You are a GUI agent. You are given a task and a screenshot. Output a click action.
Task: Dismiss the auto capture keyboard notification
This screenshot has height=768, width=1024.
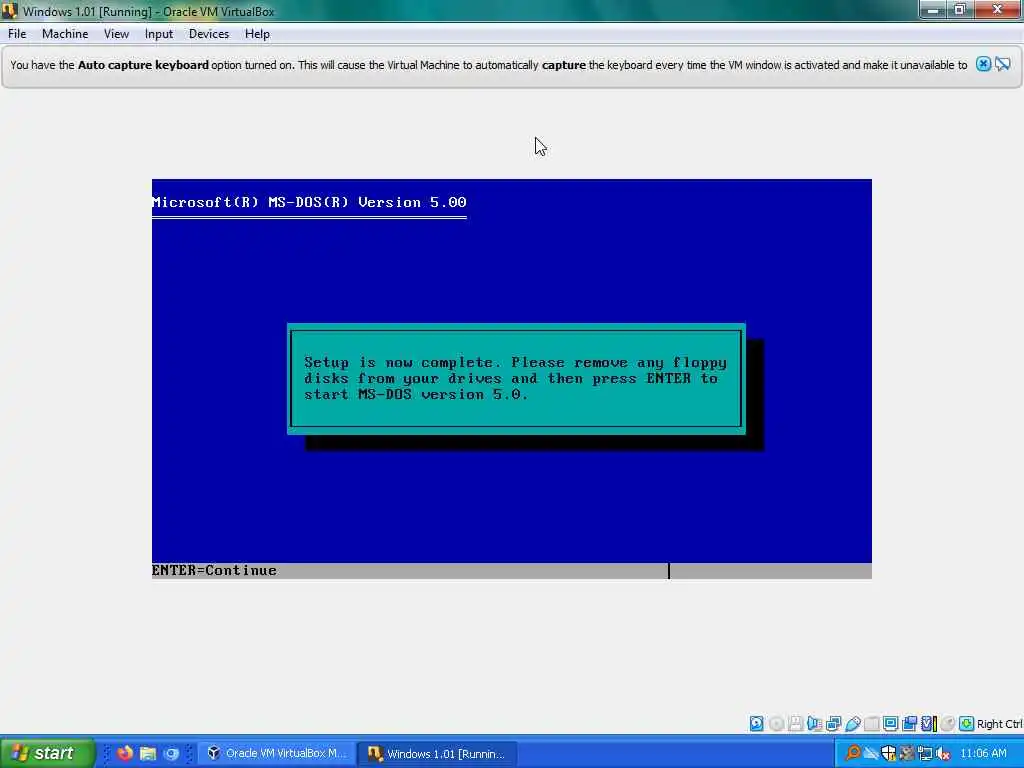click(984, 64)
